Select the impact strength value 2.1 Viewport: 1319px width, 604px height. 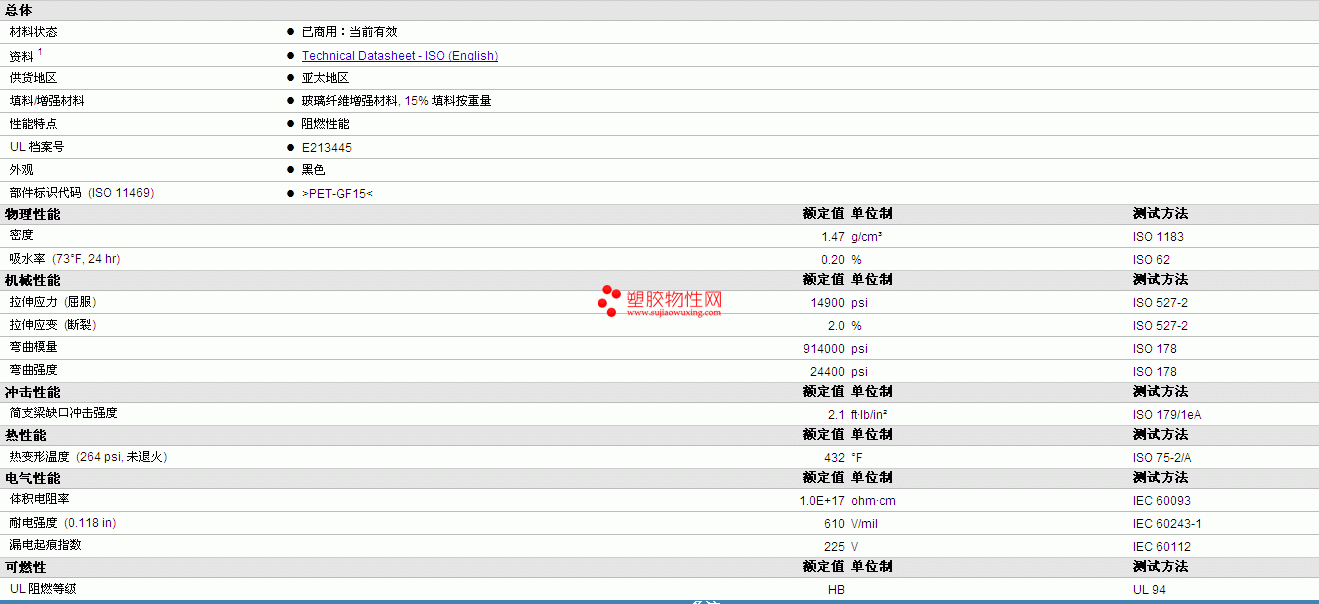(836, 415)
